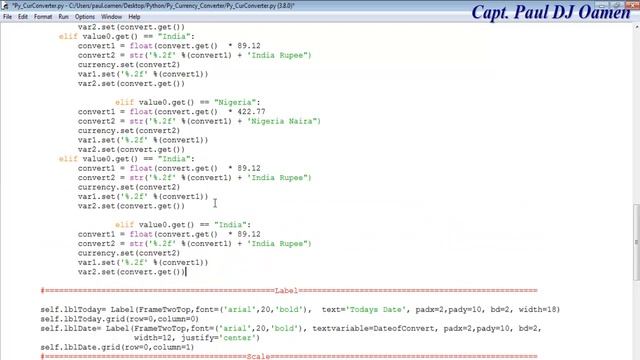Click the justify='center' argument

(x=220, y=338)
